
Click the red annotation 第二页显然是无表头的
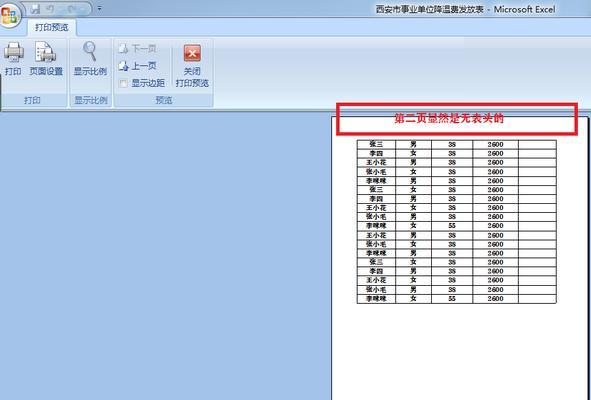pos(449,119)
